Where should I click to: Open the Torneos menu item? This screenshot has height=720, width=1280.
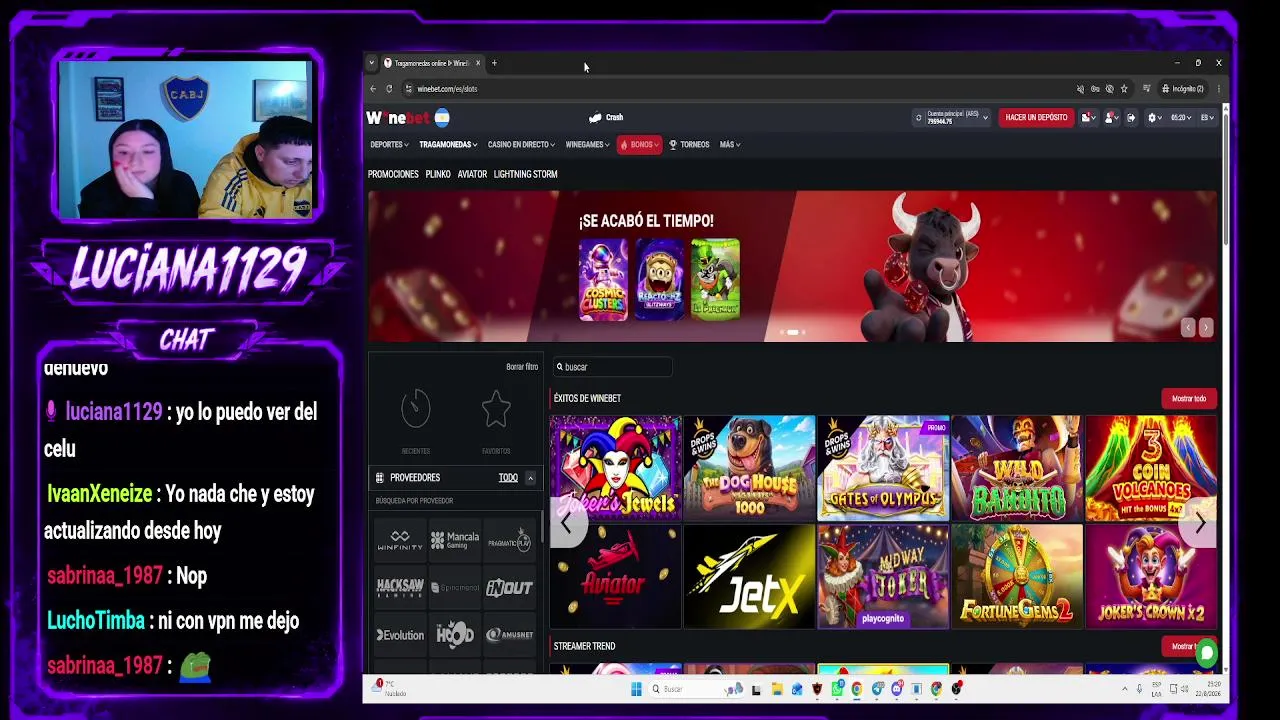[689, 145]
